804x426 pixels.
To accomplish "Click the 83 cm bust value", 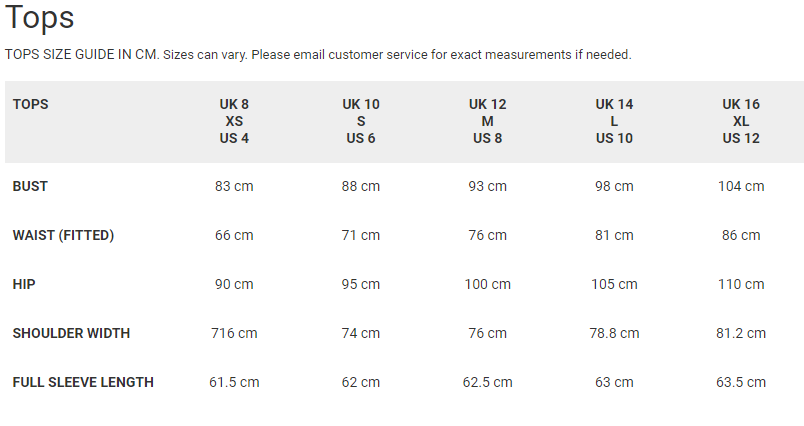I will (234, 186).
